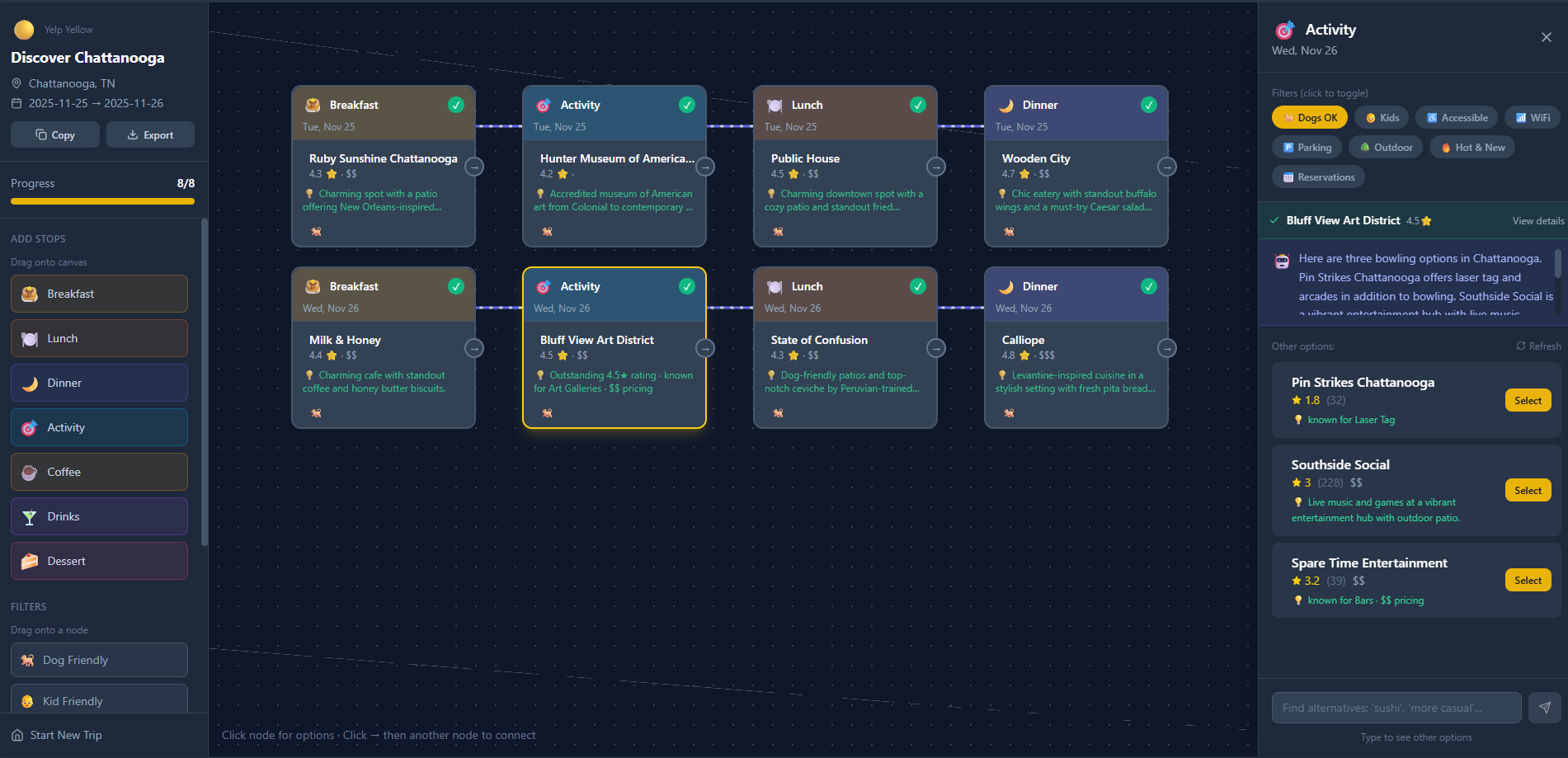Click the trip date range text
The height and width of the screenshot is (758, 1568).
pos(96,103)
